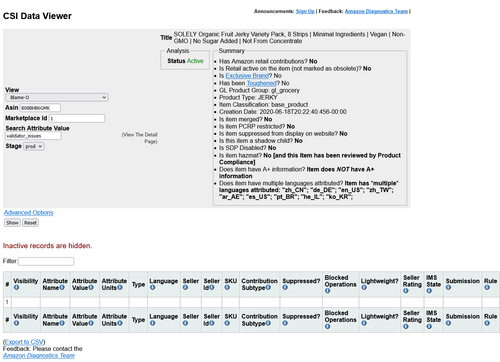500x362 pixels.
Task: Click Lightweight? info icon in lower header row
Action: (364, 323)
